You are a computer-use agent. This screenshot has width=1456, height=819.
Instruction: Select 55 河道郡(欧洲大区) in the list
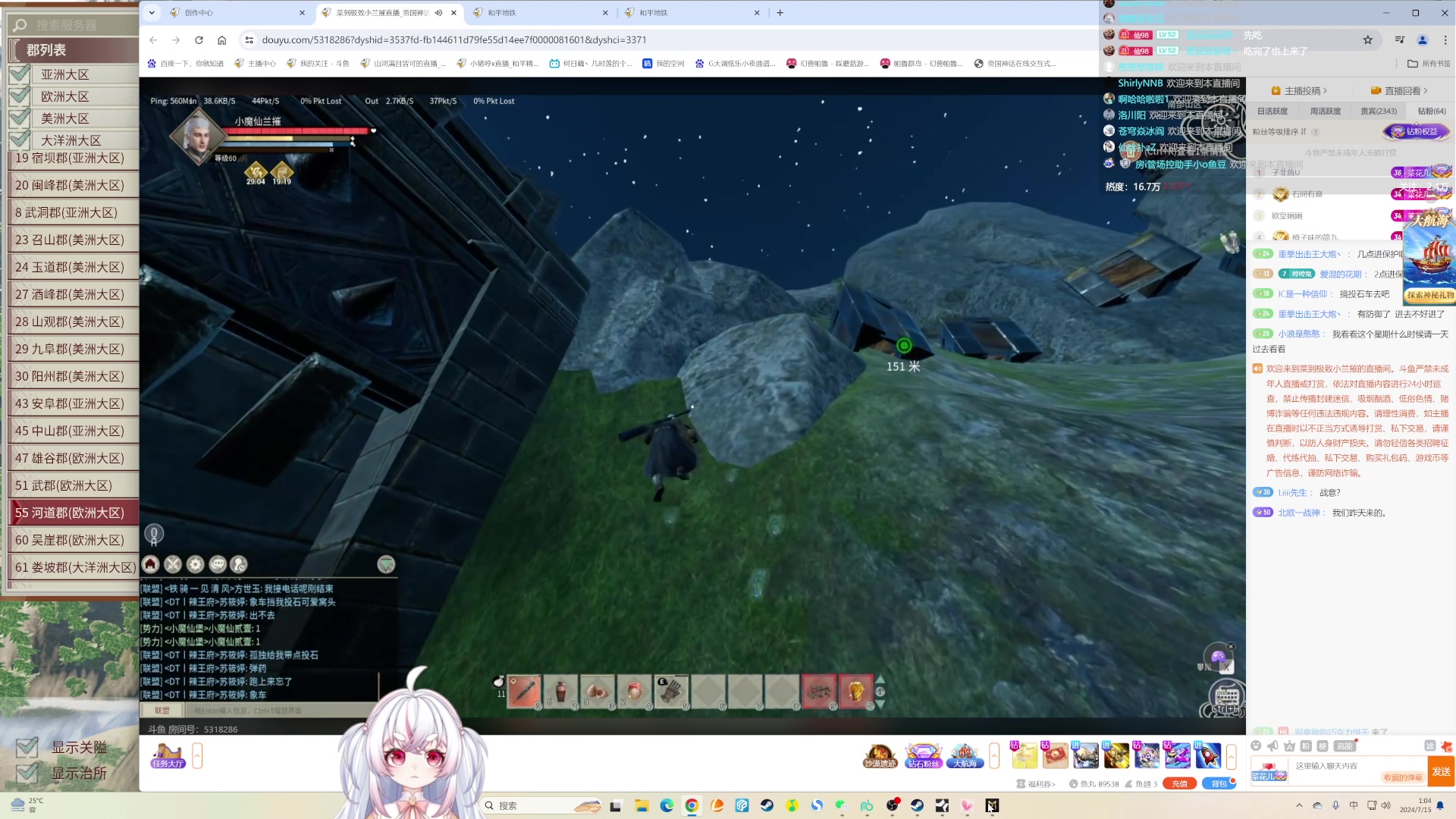74,513
